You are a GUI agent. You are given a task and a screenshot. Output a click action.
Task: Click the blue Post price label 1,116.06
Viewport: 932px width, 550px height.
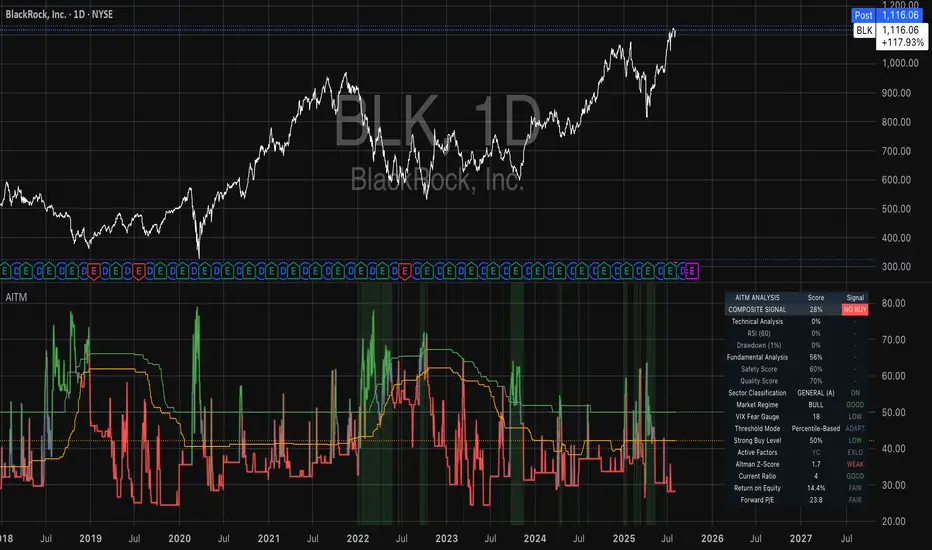889,15
